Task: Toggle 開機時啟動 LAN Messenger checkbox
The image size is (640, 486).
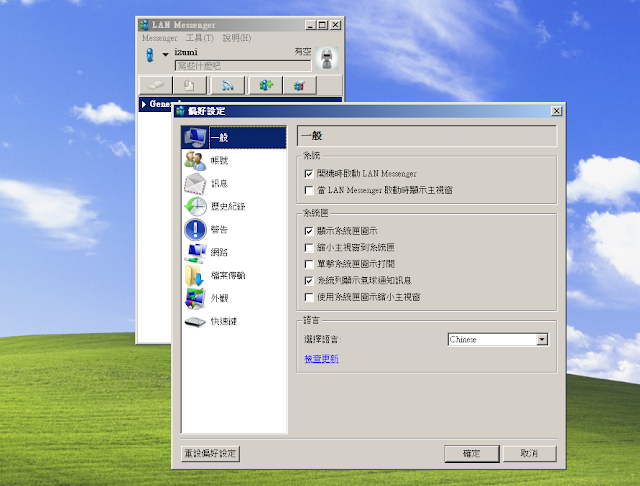Action: coord(309,174)
